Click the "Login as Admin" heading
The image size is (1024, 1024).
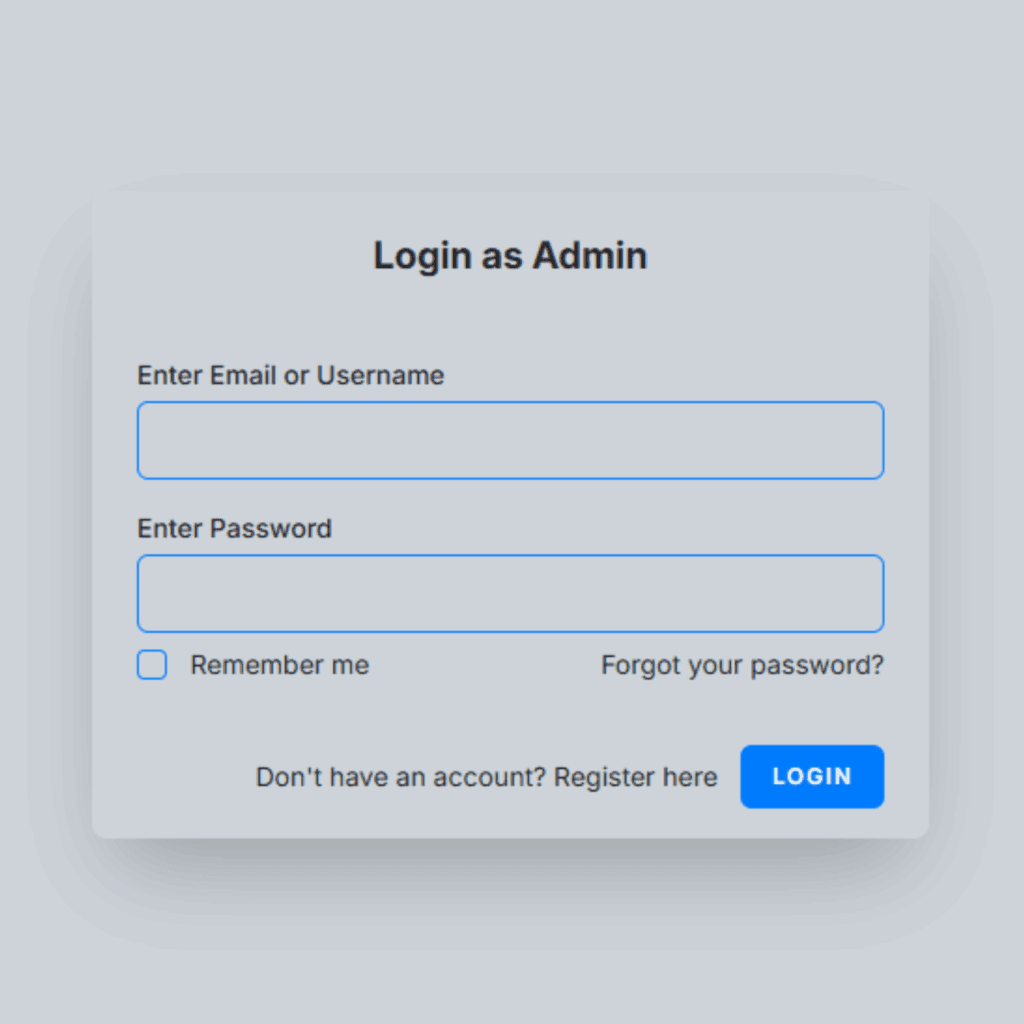pyautogui.click(x=510, y=255)
